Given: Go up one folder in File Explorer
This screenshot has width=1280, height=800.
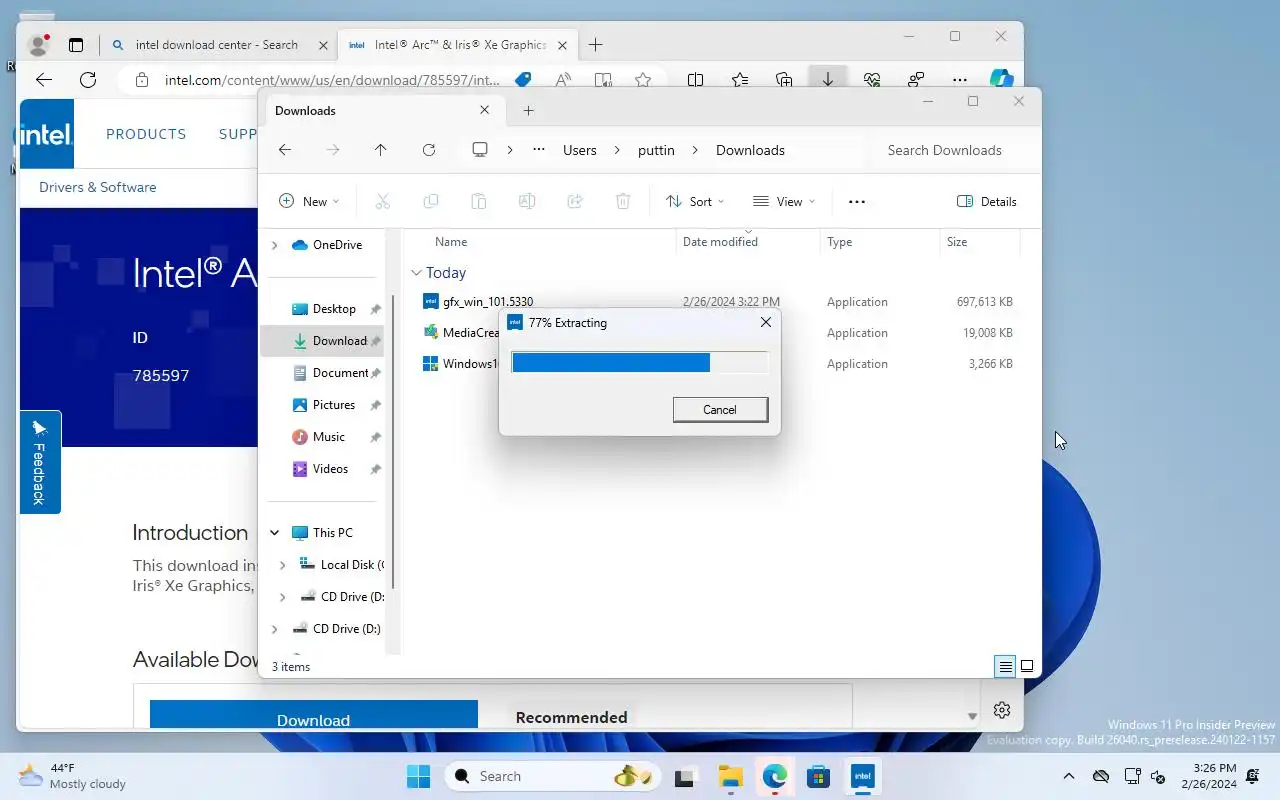Looking at the screenshot, I should [x=380, y=150].
